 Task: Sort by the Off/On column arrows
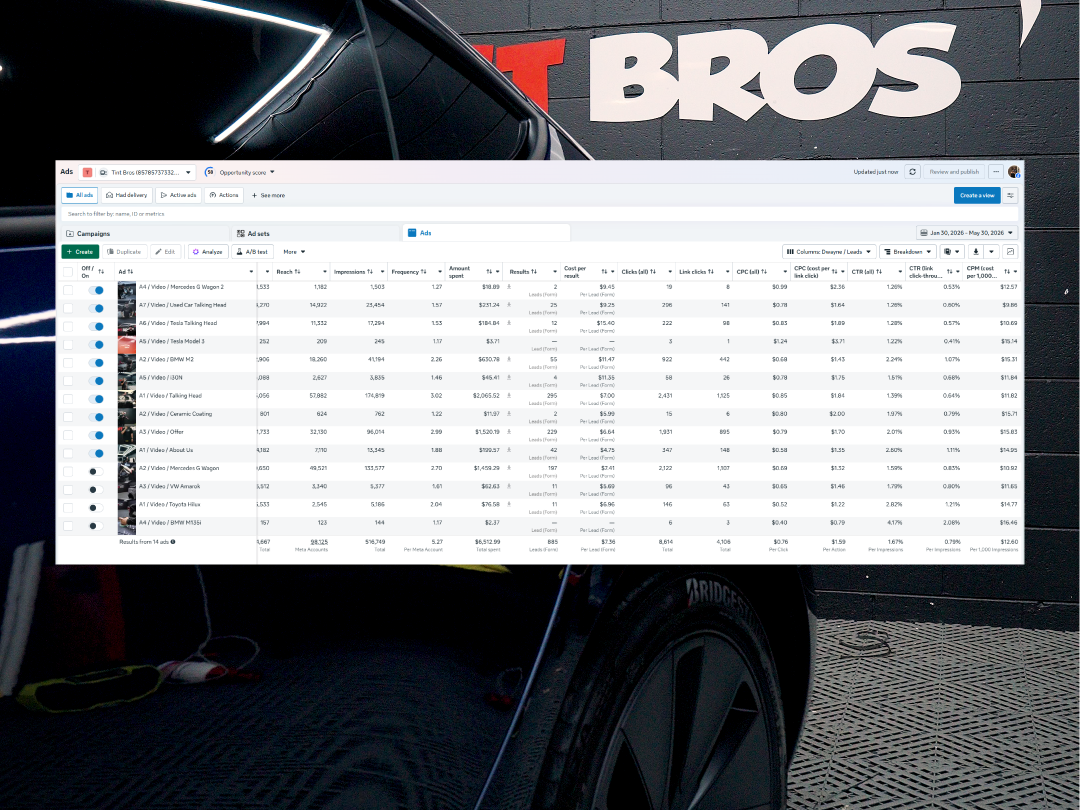(x=101, y=271)
